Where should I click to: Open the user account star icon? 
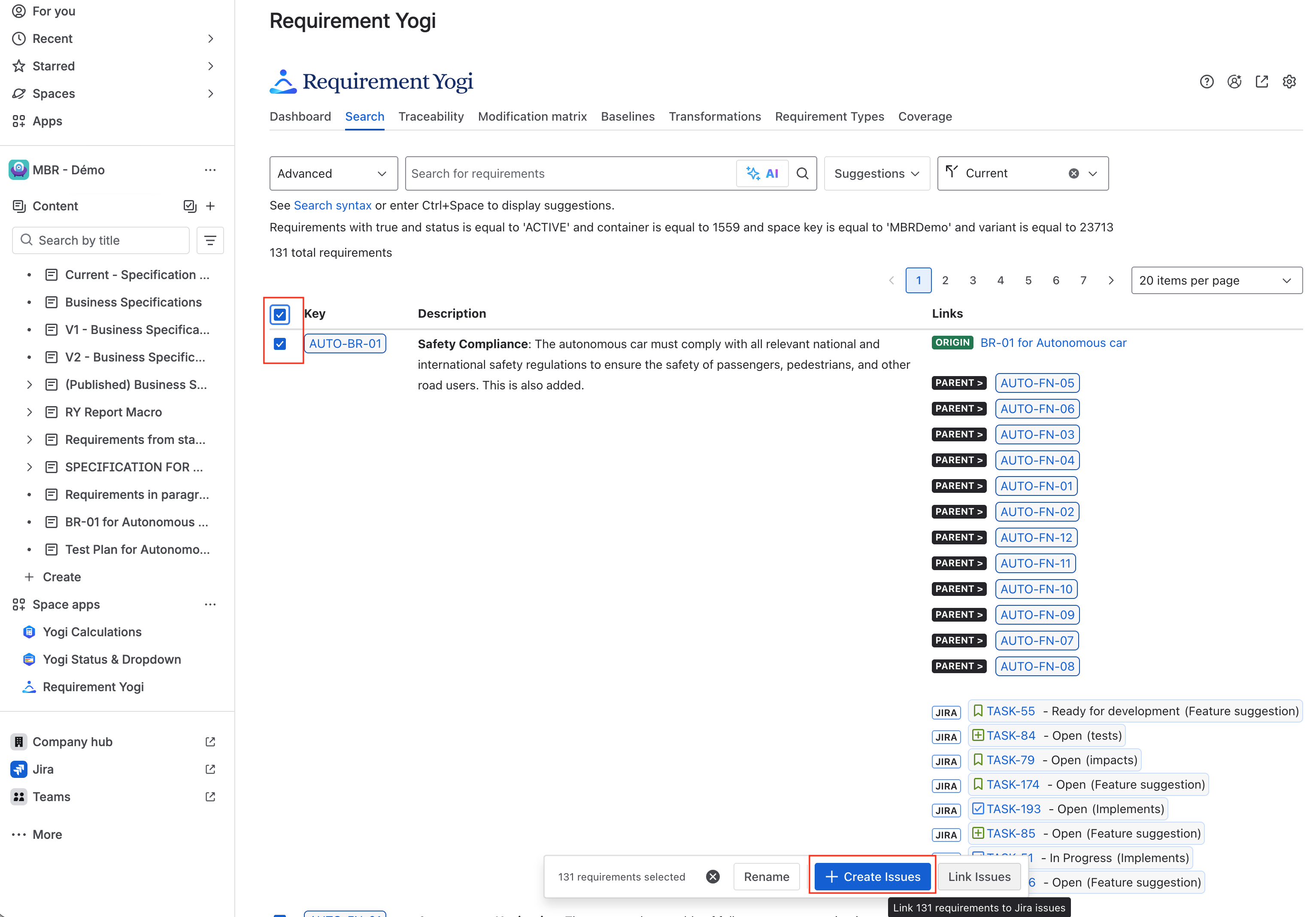pyautogui.click(x=1234, y=82)
